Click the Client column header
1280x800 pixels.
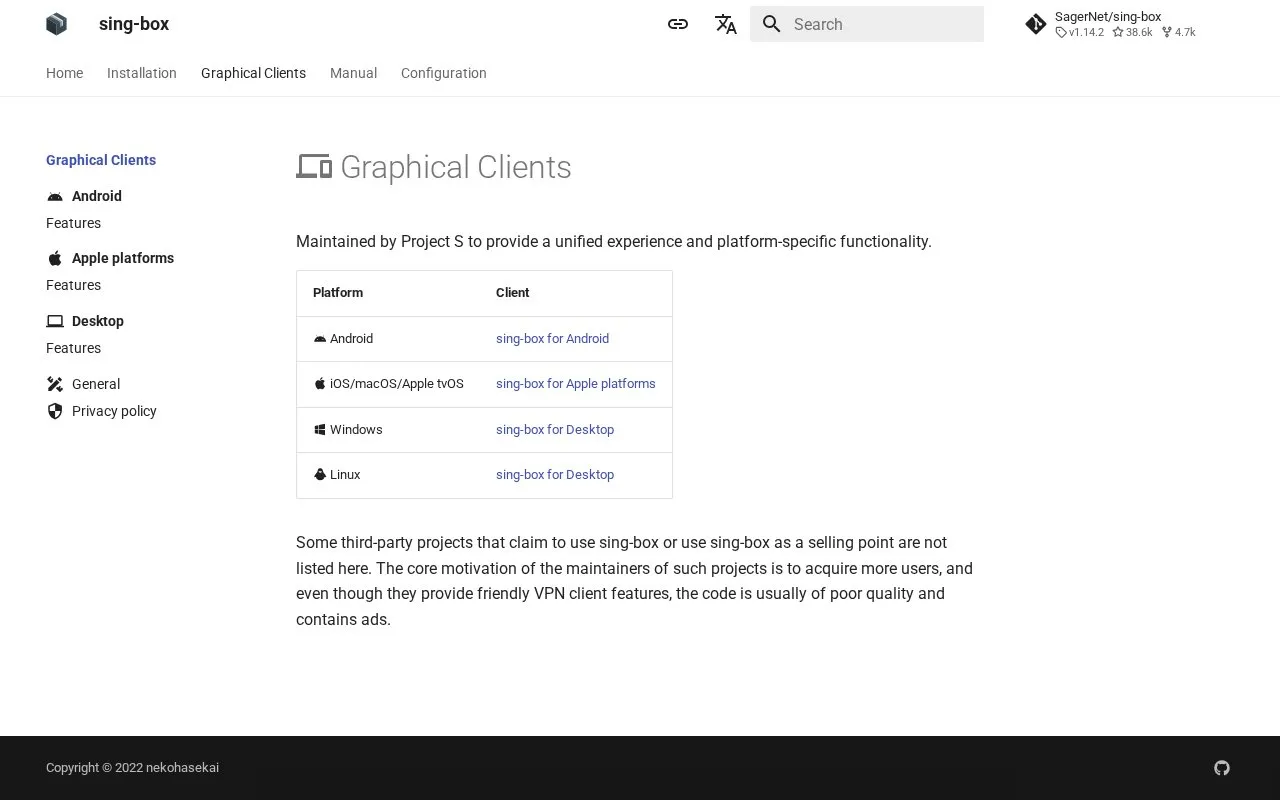pyautogui.click(x=513, y=293)
